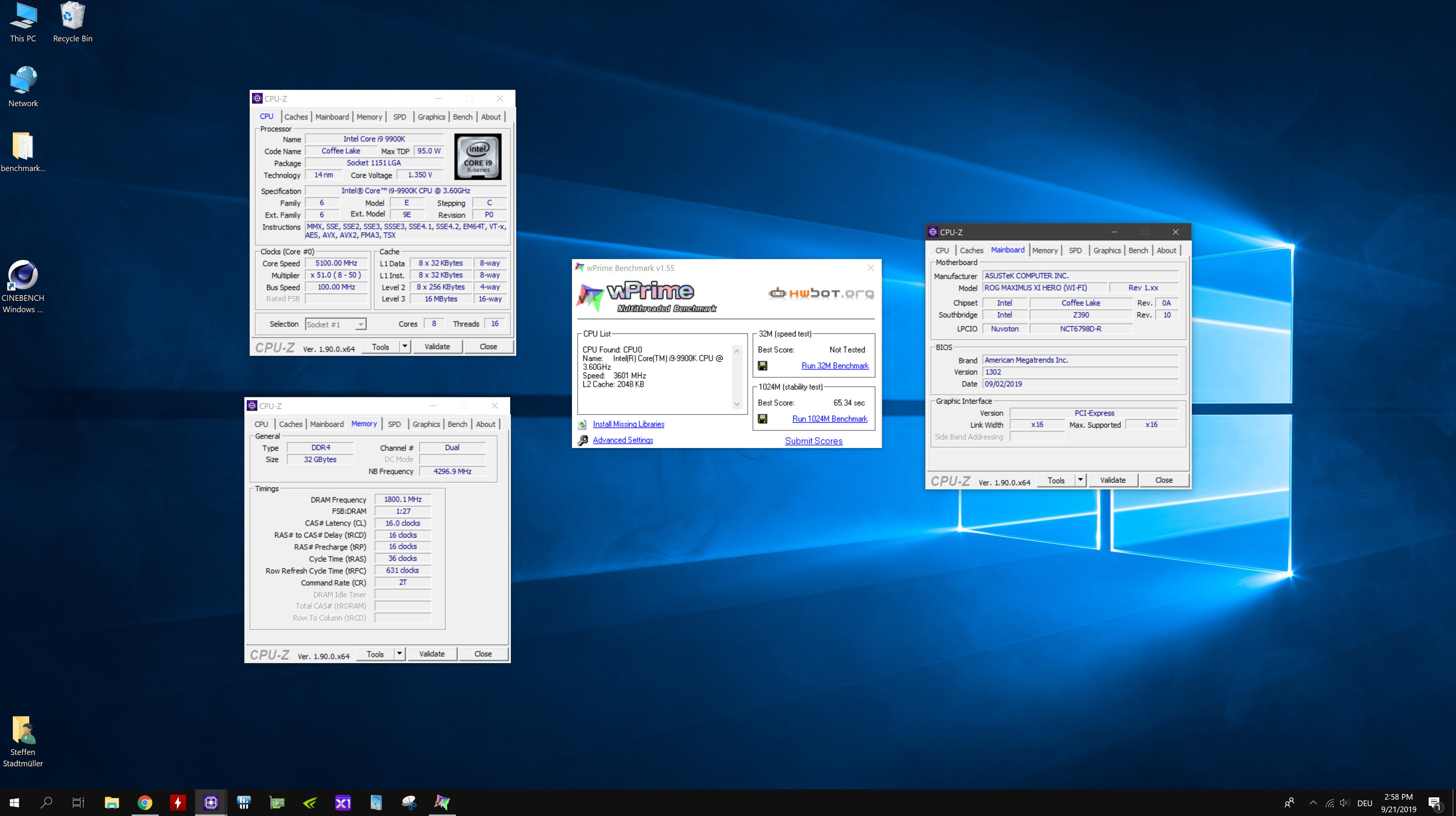The width and height of the screenshot is (1456, 816).
Task: Open HWMonitor from the taskbar
Action: click(244, 802)
